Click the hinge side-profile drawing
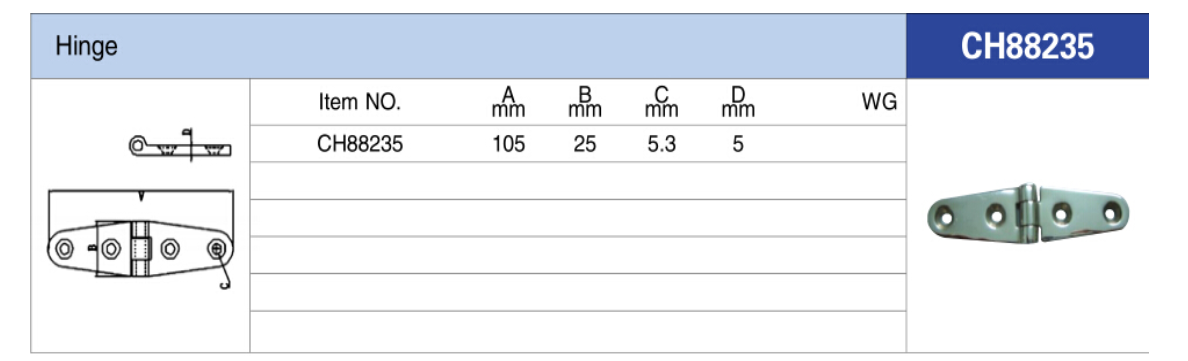 coord(180,144)
